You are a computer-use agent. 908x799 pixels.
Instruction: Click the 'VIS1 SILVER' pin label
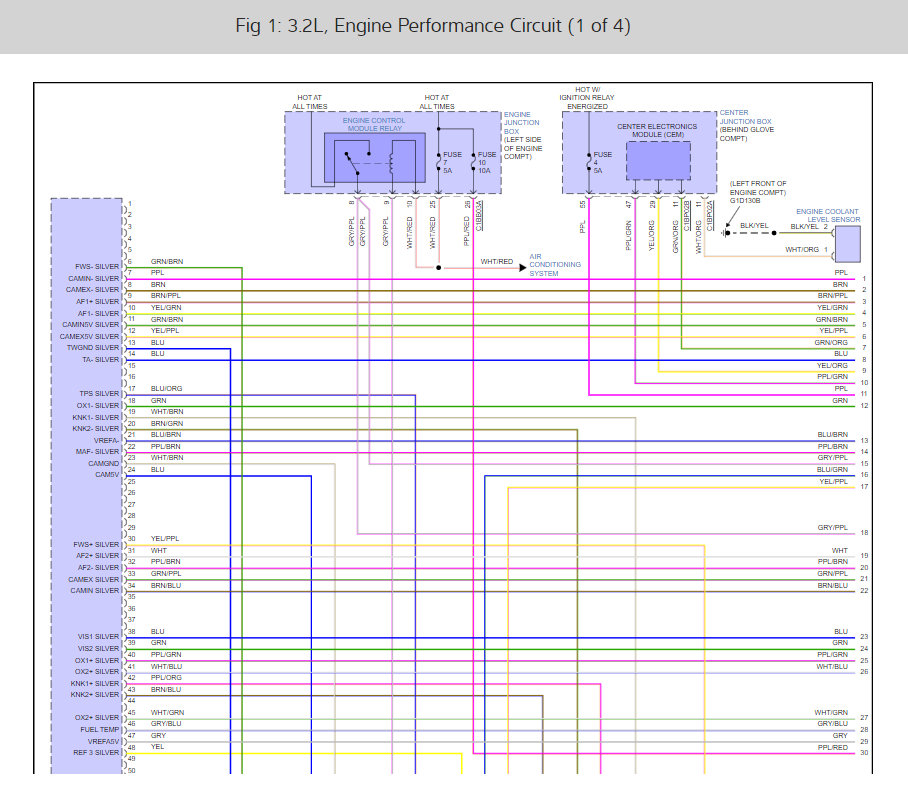[98, 637]
